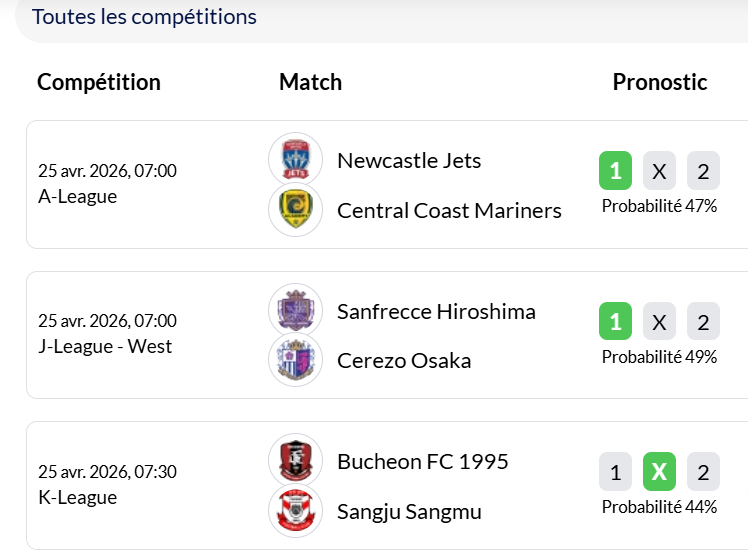Choose prediction 2 for Bucheon FC match
The image size is (748, 554).
[x=703, y=472]
